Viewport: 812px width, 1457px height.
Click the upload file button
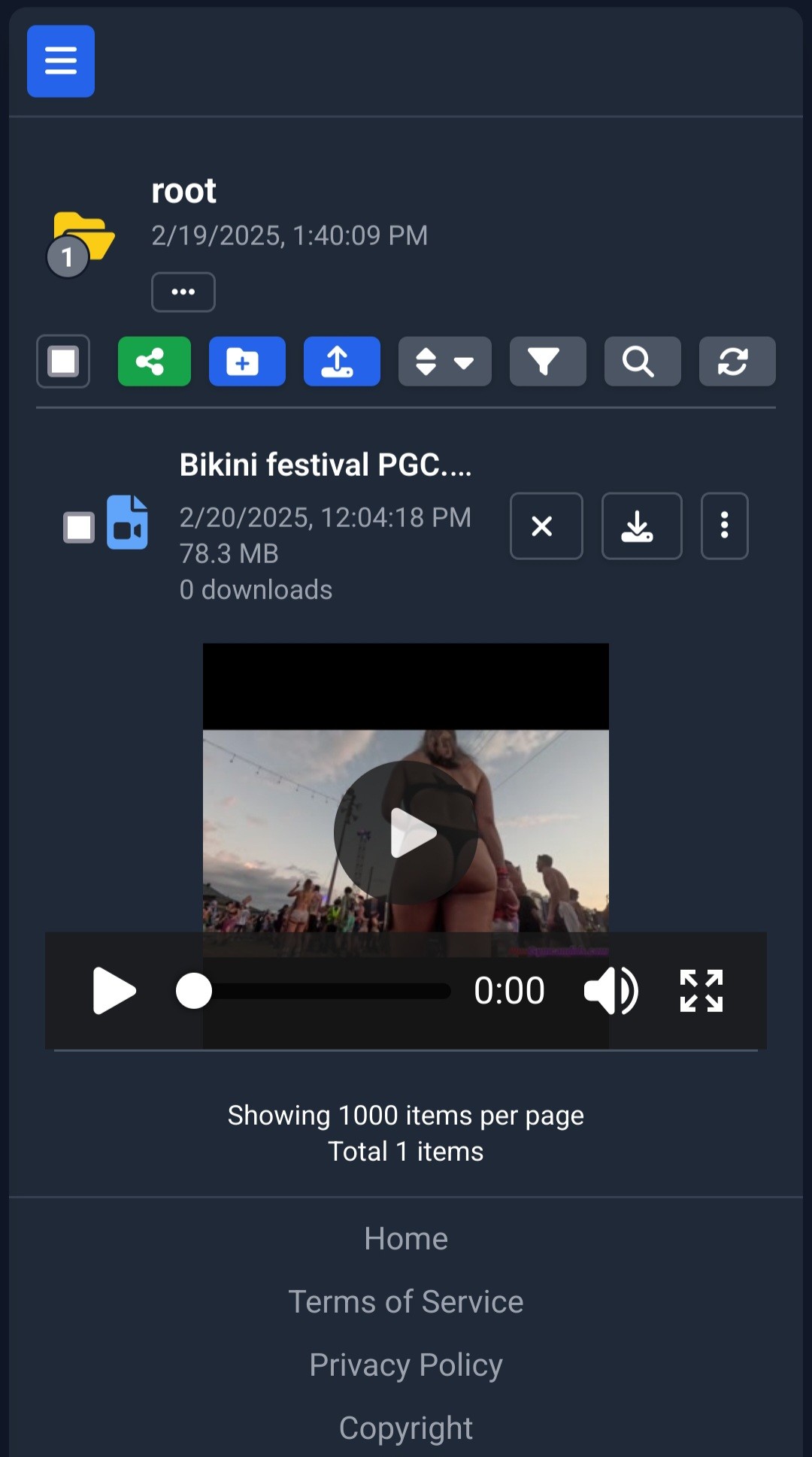(x=341, y=362)
